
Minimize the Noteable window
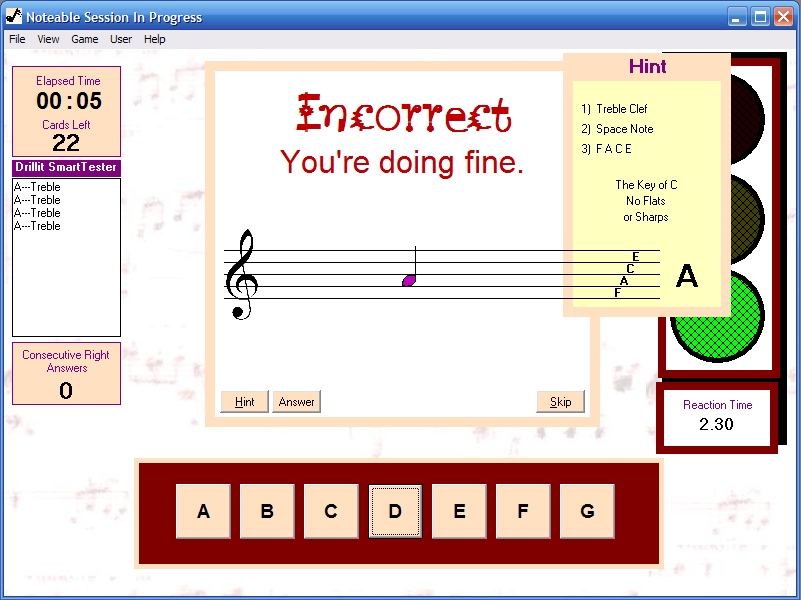pos(736,17)
